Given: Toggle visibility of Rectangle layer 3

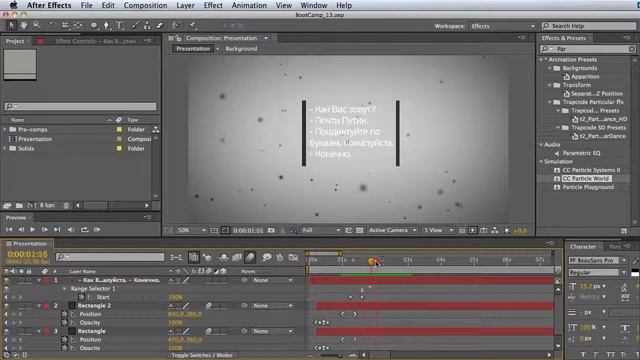Looking at the screenshot, I should 6,331.
